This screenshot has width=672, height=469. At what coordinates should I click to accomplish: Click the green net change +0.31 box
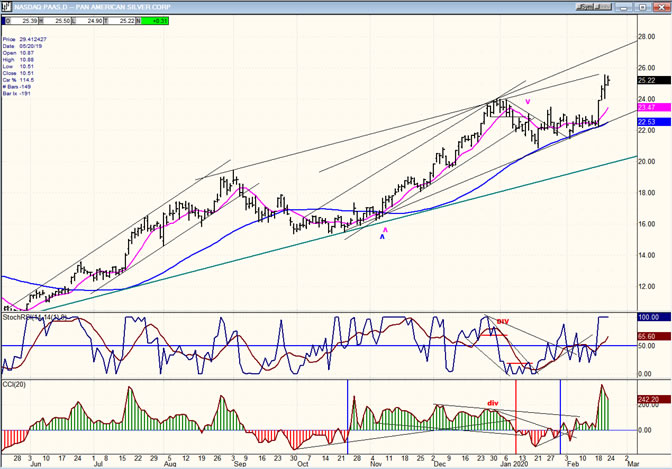tap(158, 20)
